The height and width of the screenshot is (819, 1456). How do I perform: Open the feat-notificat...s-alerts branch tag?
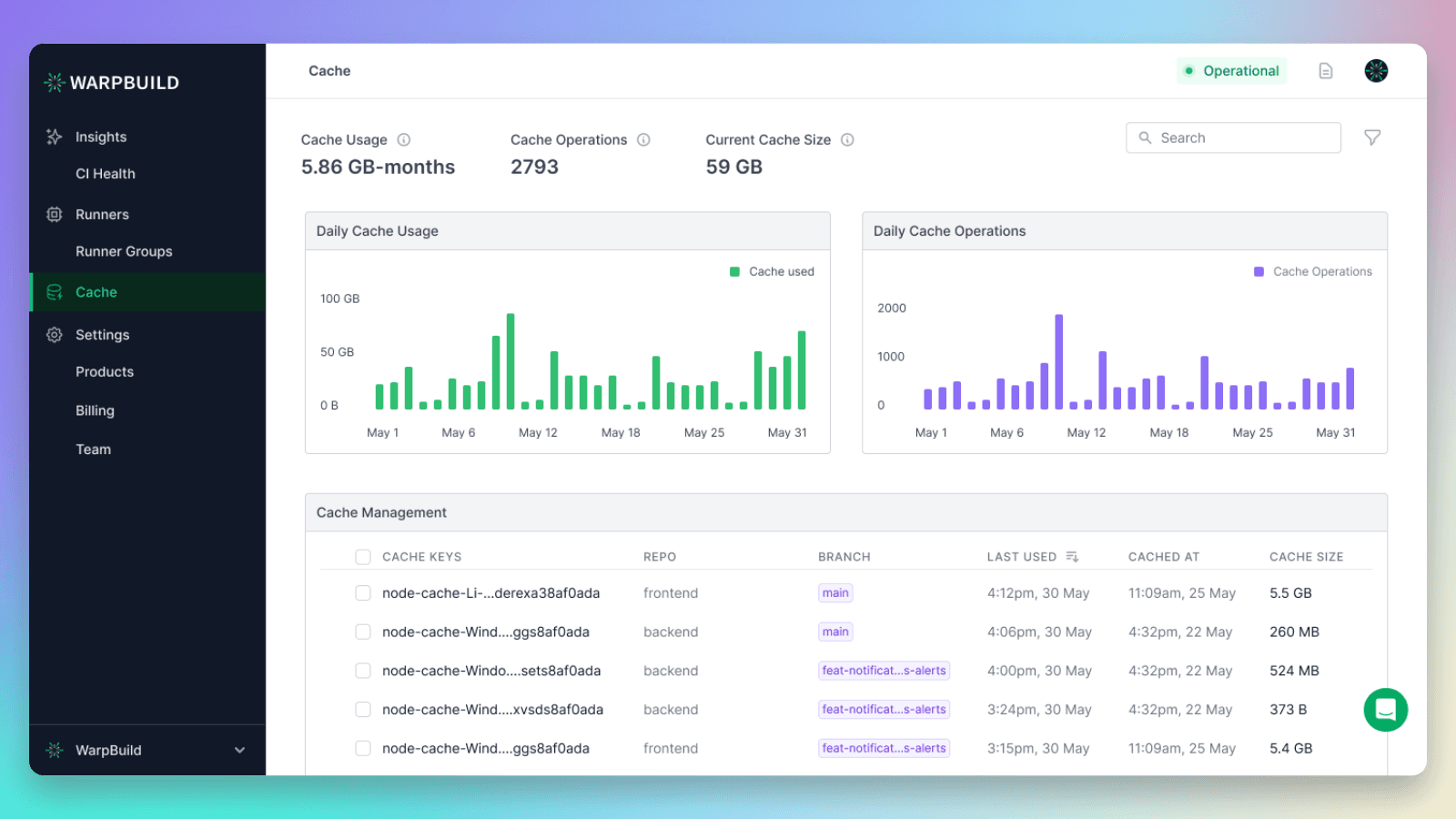[884, 671]
